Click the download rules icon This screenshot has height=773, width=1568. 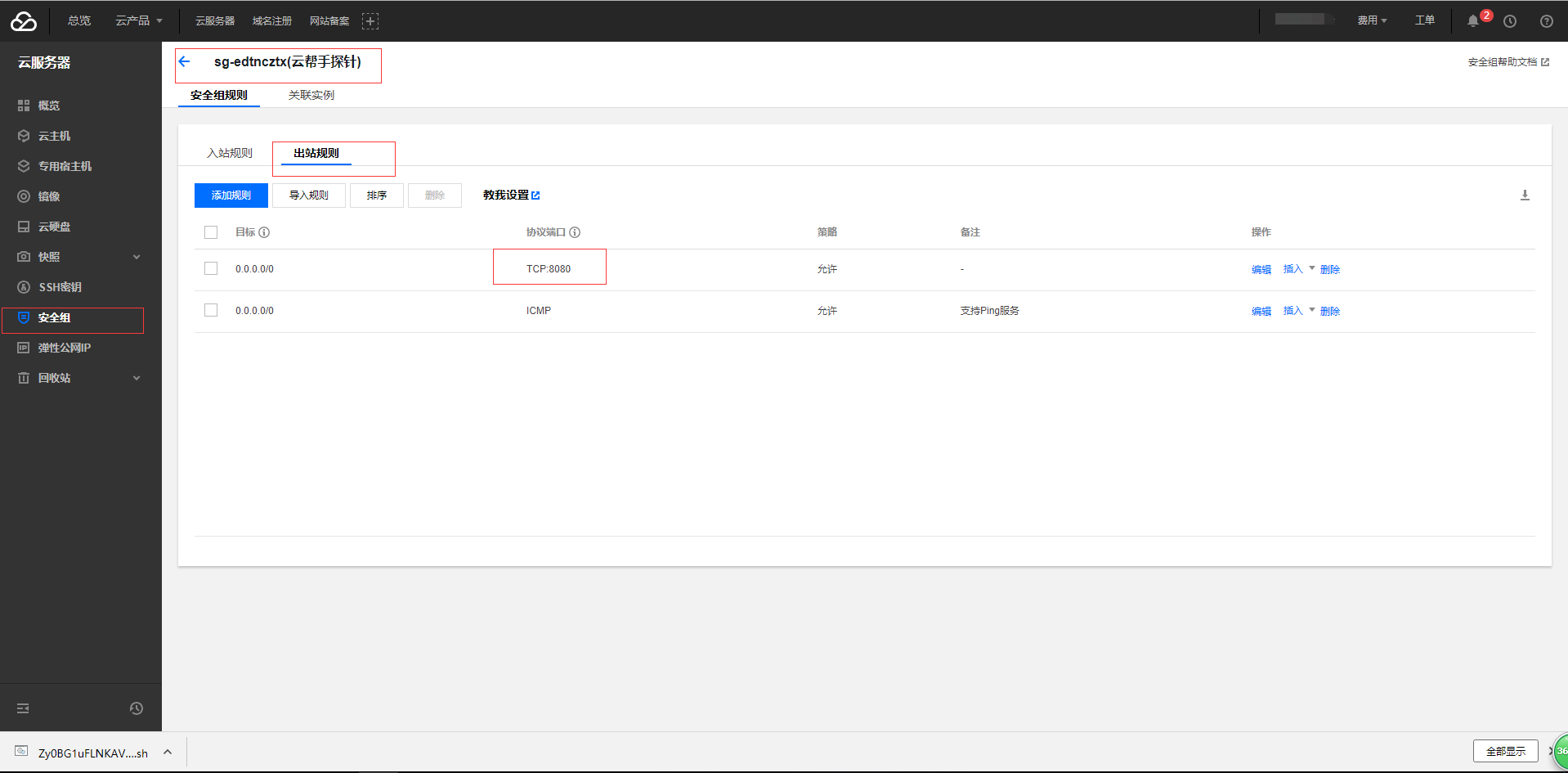[x=1525, y=195]
